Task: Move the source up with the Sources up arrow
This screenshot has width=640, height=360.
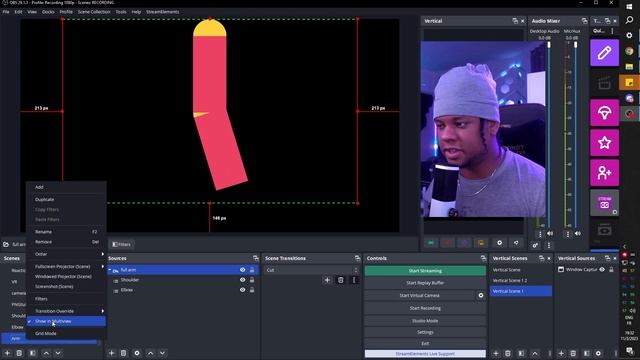Action: 150,353
